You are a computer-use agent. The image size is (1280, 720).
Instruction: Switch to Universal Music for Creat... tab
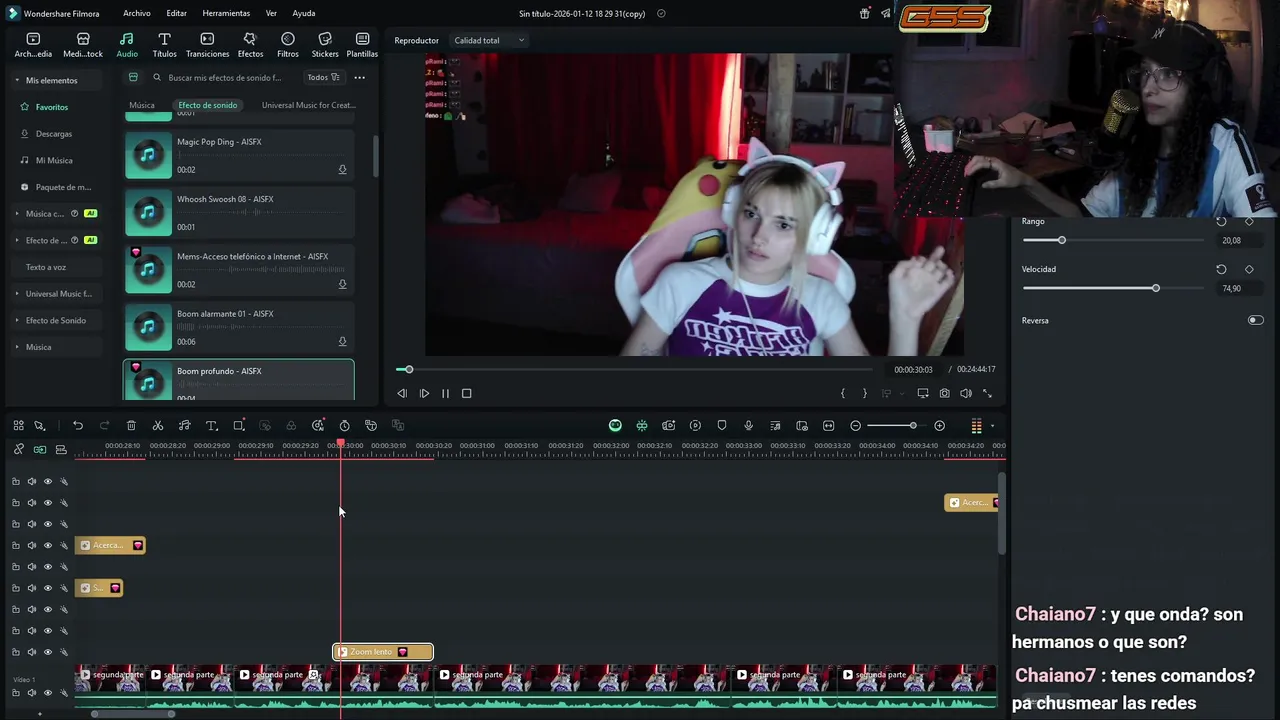308,105
